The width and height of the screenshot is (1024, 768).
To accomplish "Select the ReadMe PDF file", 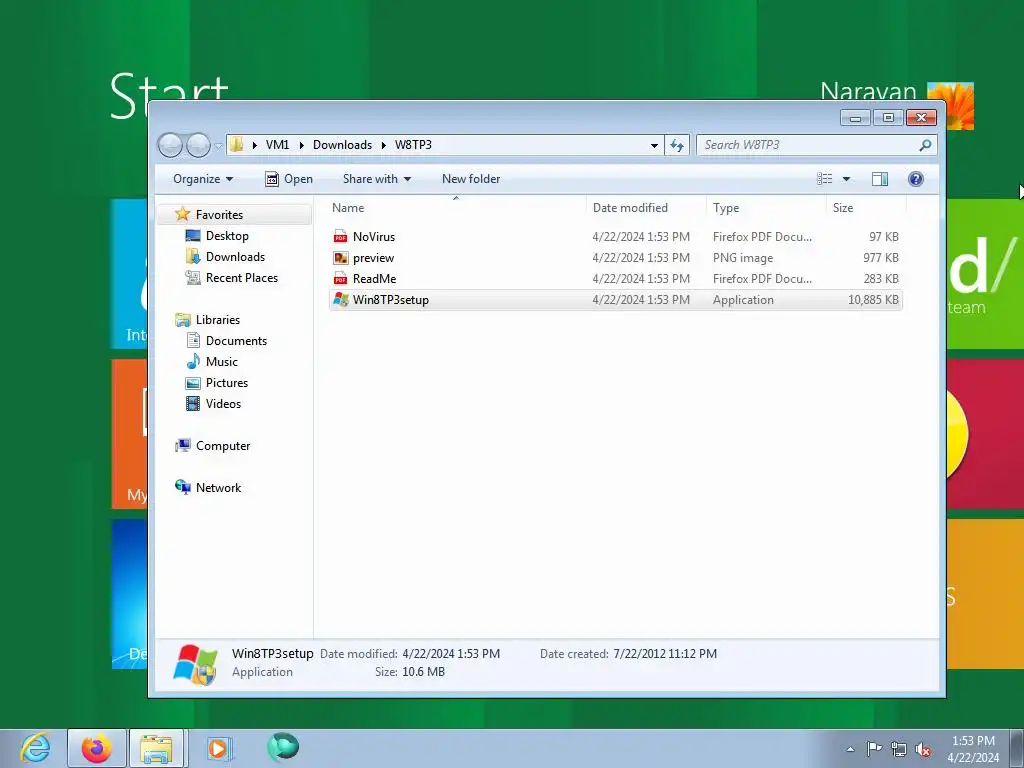I will (615, 279).
